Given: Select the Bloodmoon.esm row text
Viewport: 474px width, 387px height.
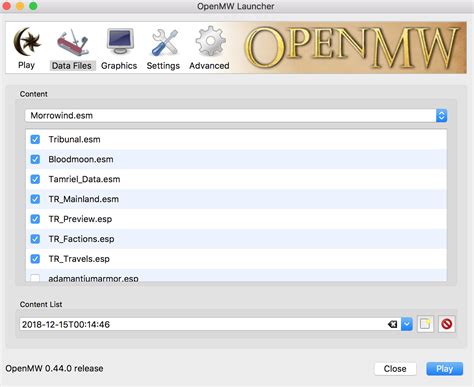Looking at the screenshot, I should point(81,159).
